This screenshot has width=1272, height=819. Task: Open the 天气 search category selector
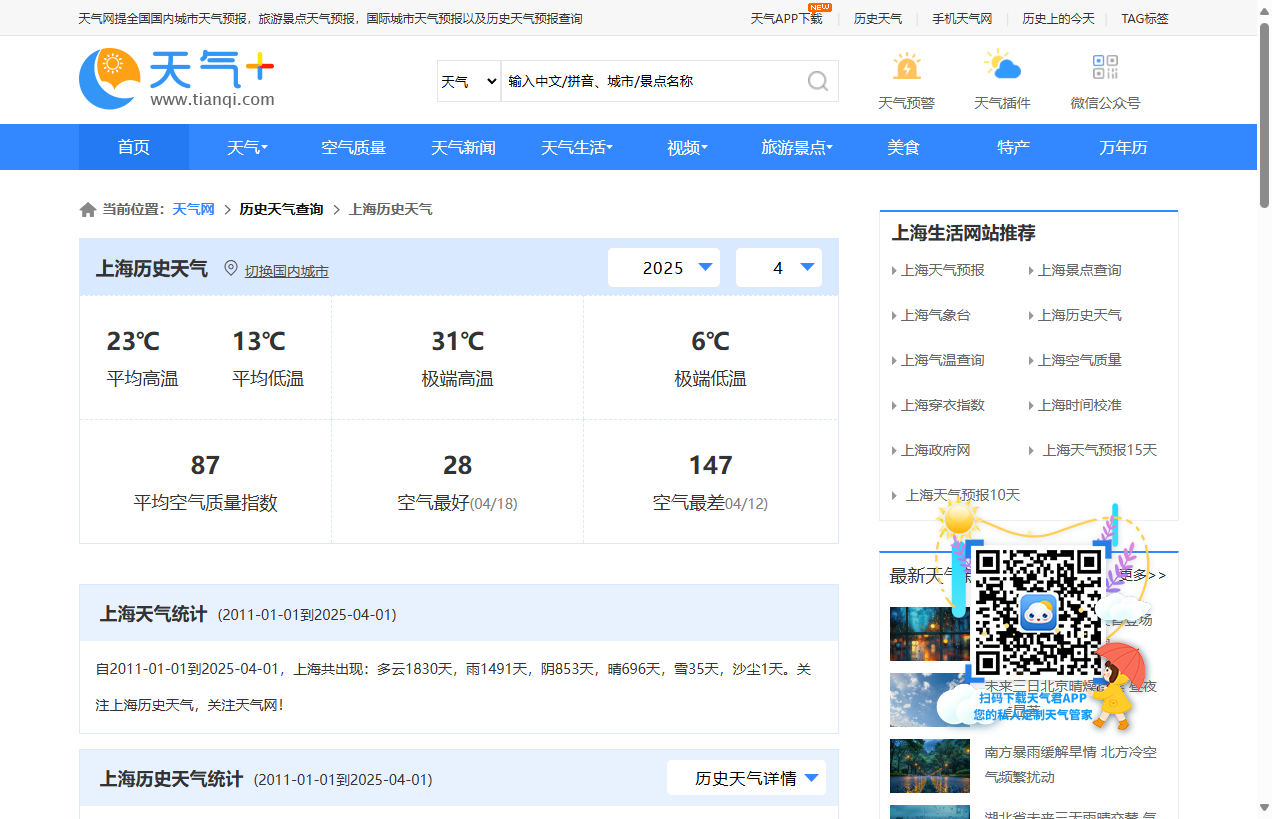point(468,81)
